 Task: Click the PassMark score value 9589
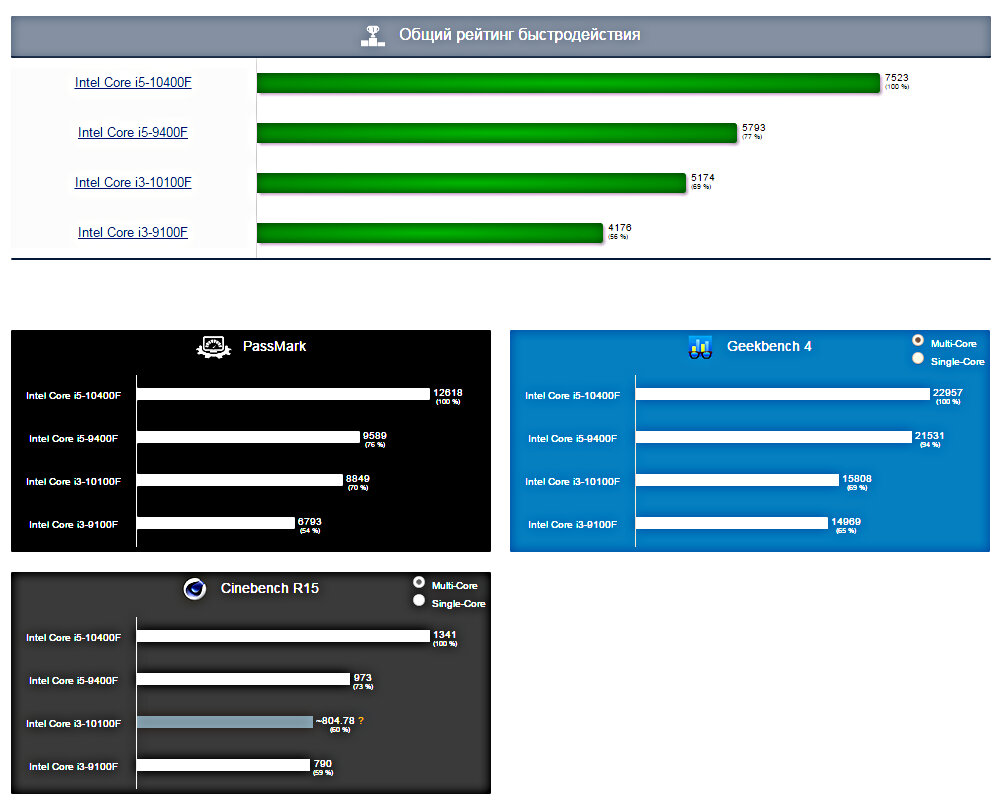click(374, 435)
